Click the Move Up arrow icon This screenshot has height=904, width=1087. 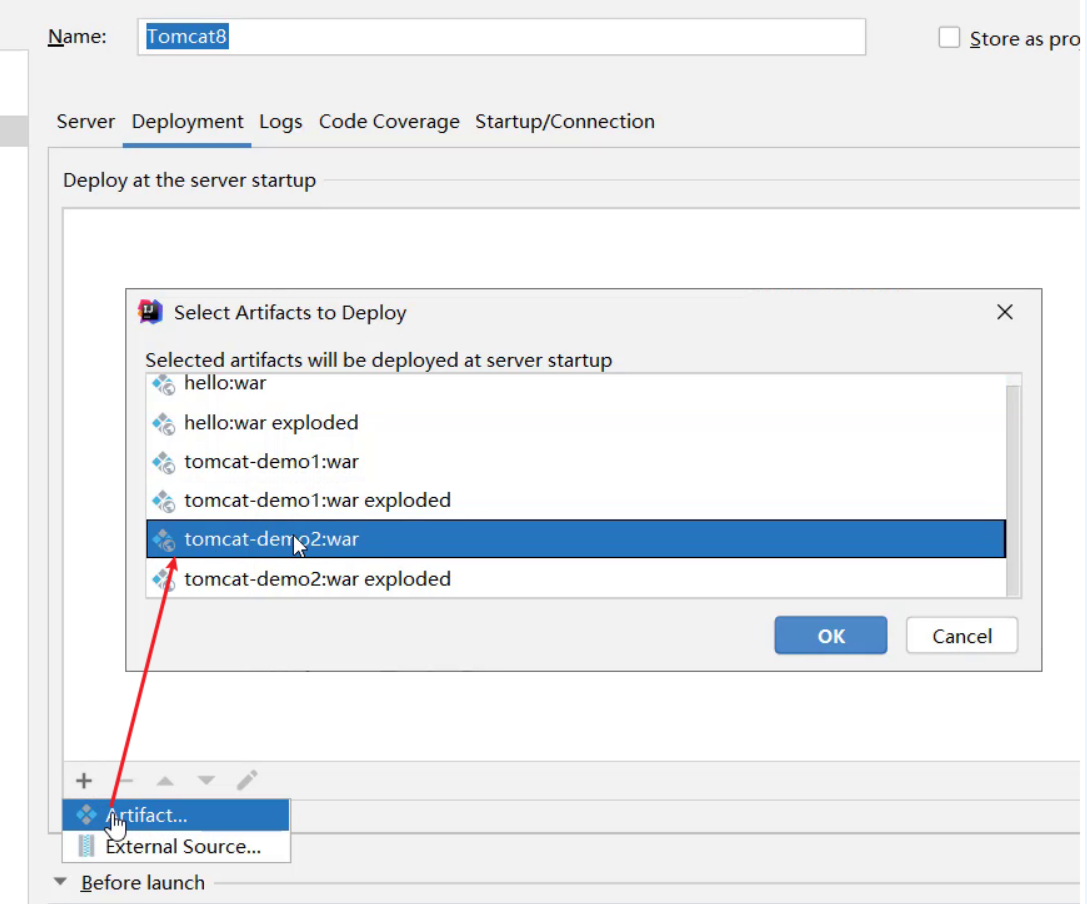tap(165, 781)
